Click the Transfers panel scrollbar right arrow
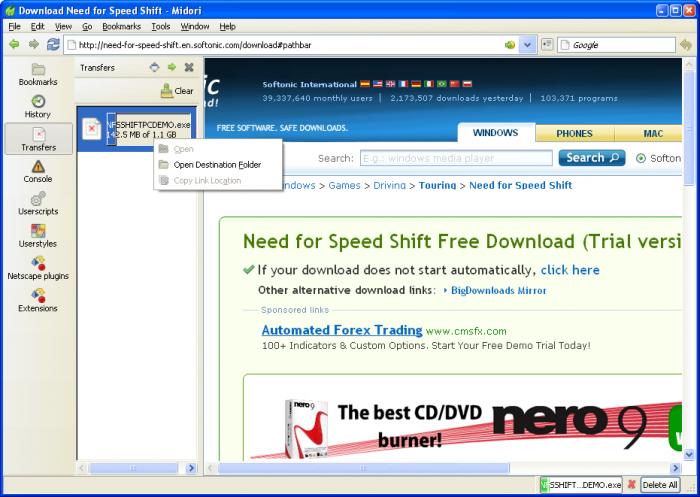700x497 pixels. [191, 468]
